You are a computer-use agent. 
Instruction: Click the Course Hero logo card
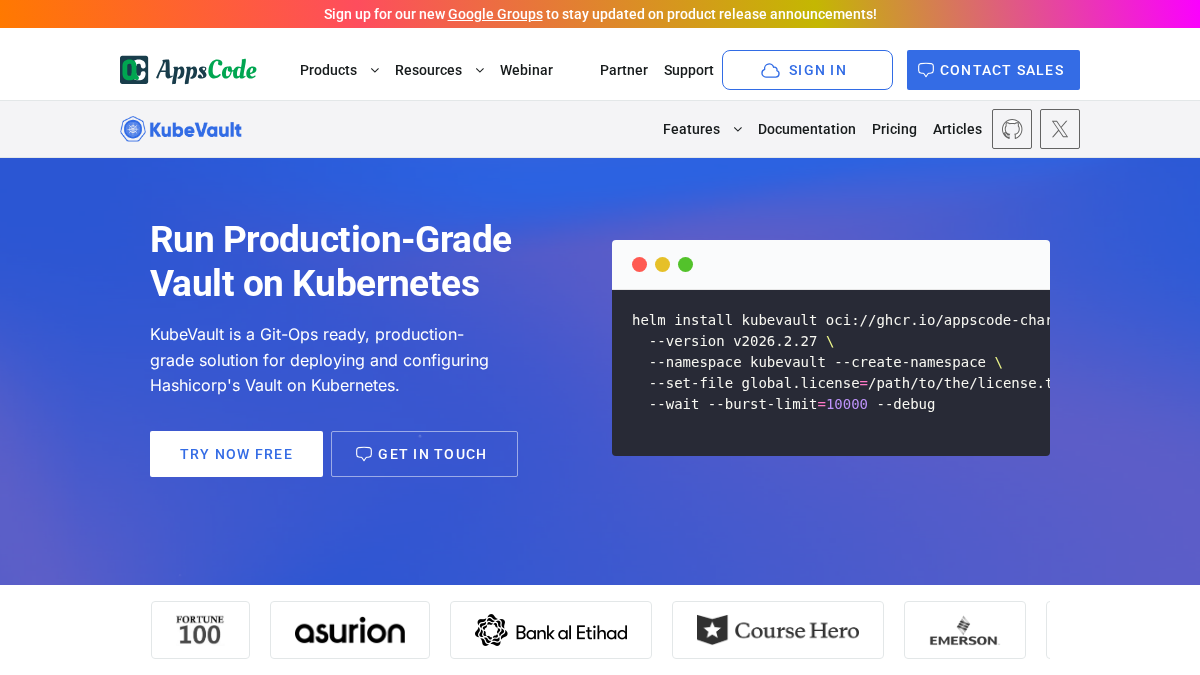point(778,630)
